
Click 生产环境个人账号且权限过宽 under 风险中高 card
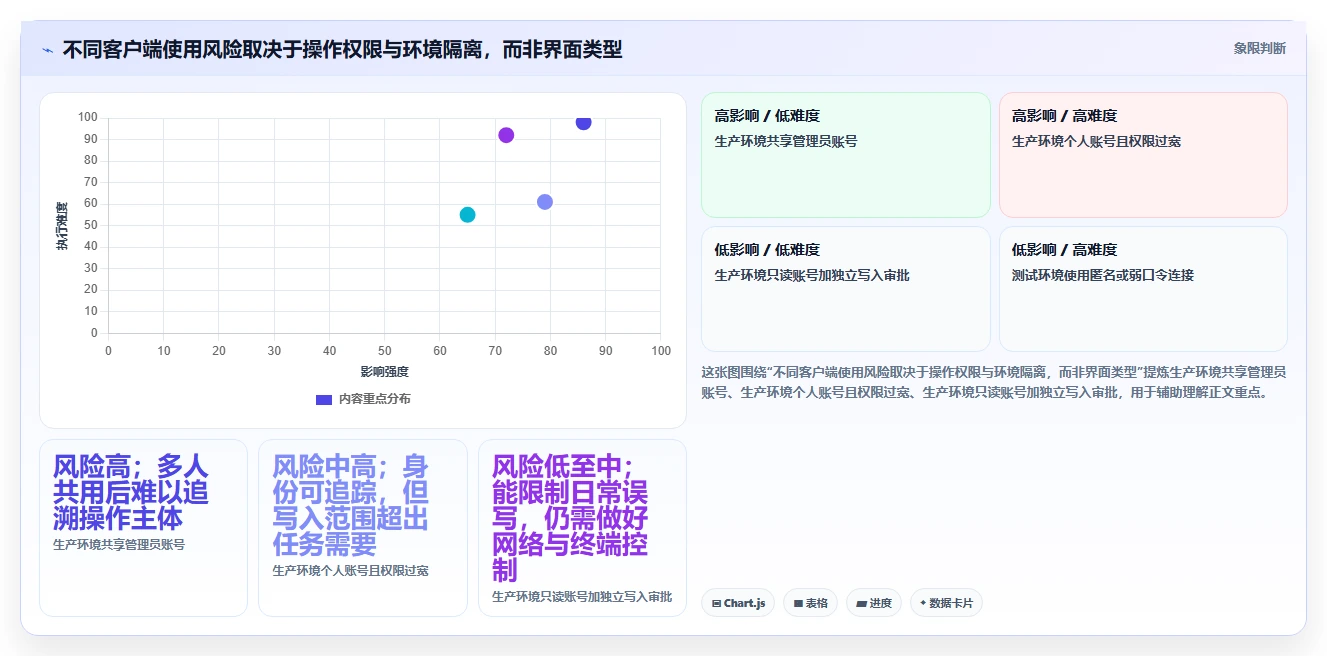350,571
